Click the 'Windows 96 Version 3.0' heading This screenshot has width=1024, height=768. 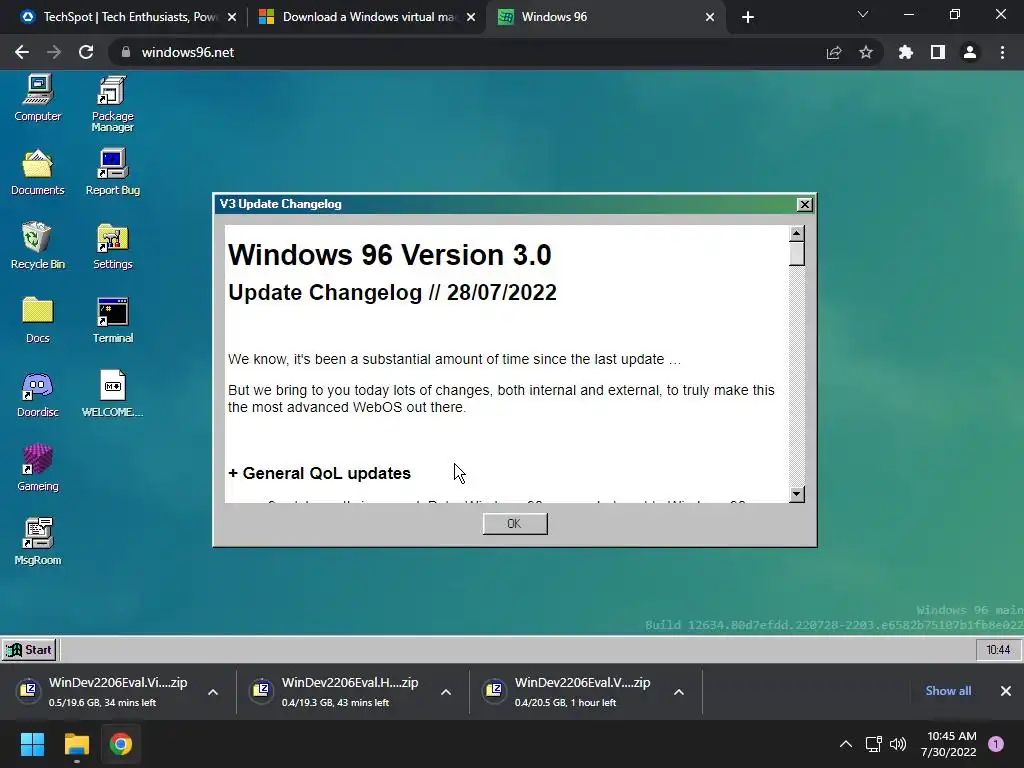390,255
